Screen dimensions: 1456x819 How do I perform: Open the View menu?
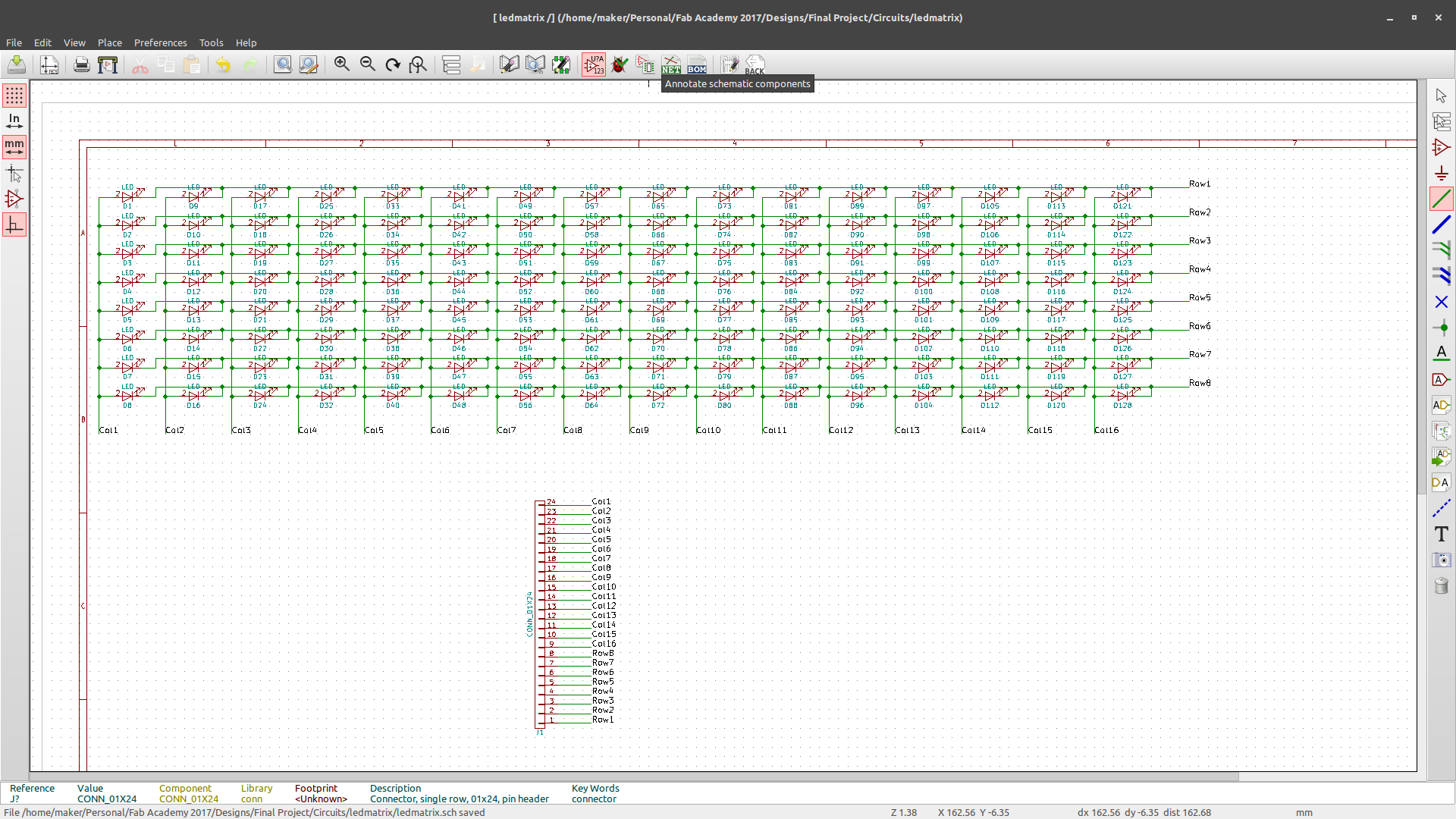pos(74,42)
